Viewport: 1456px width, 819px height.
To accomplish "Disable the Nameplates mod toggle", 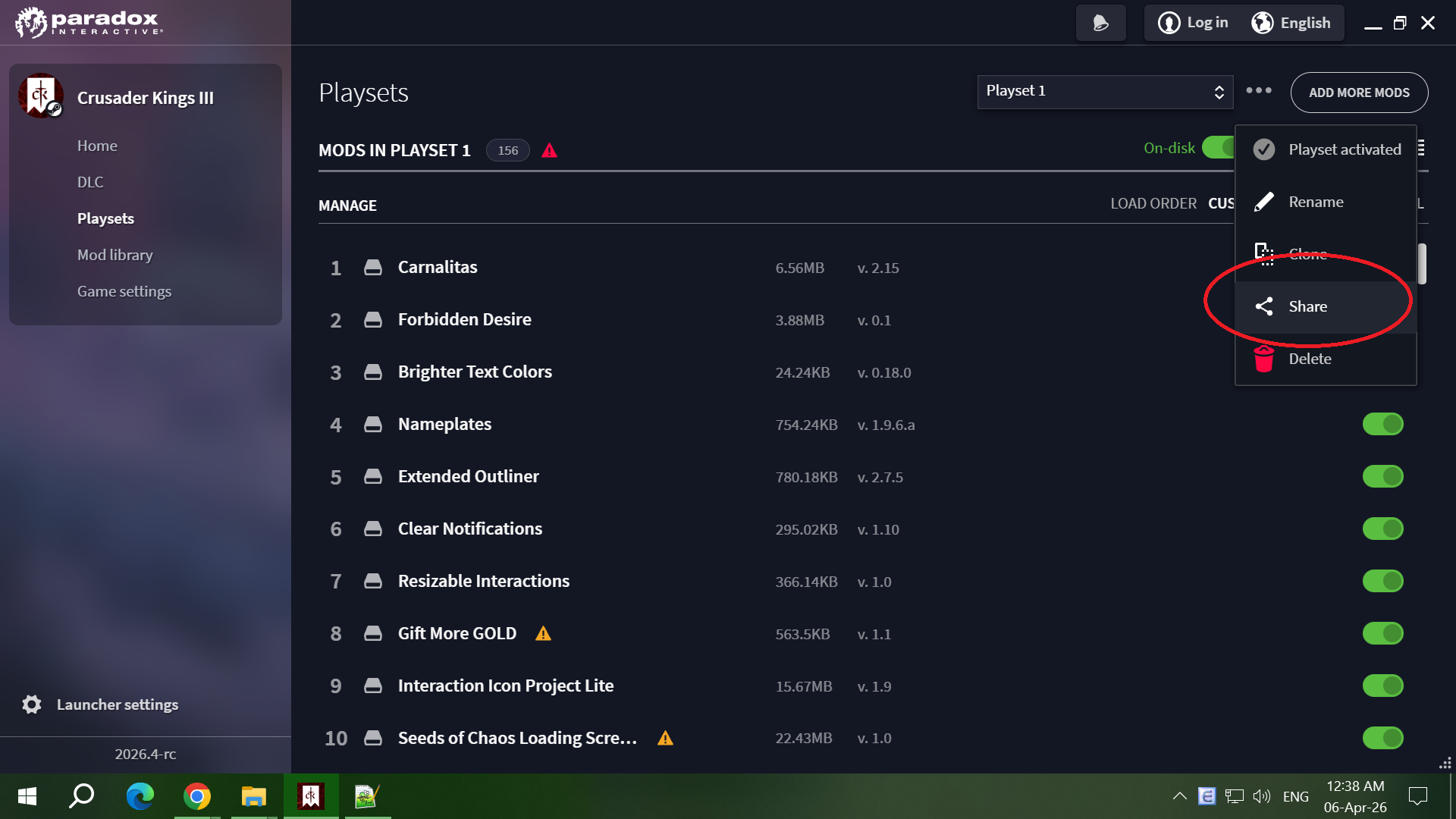I will 1383,424.
